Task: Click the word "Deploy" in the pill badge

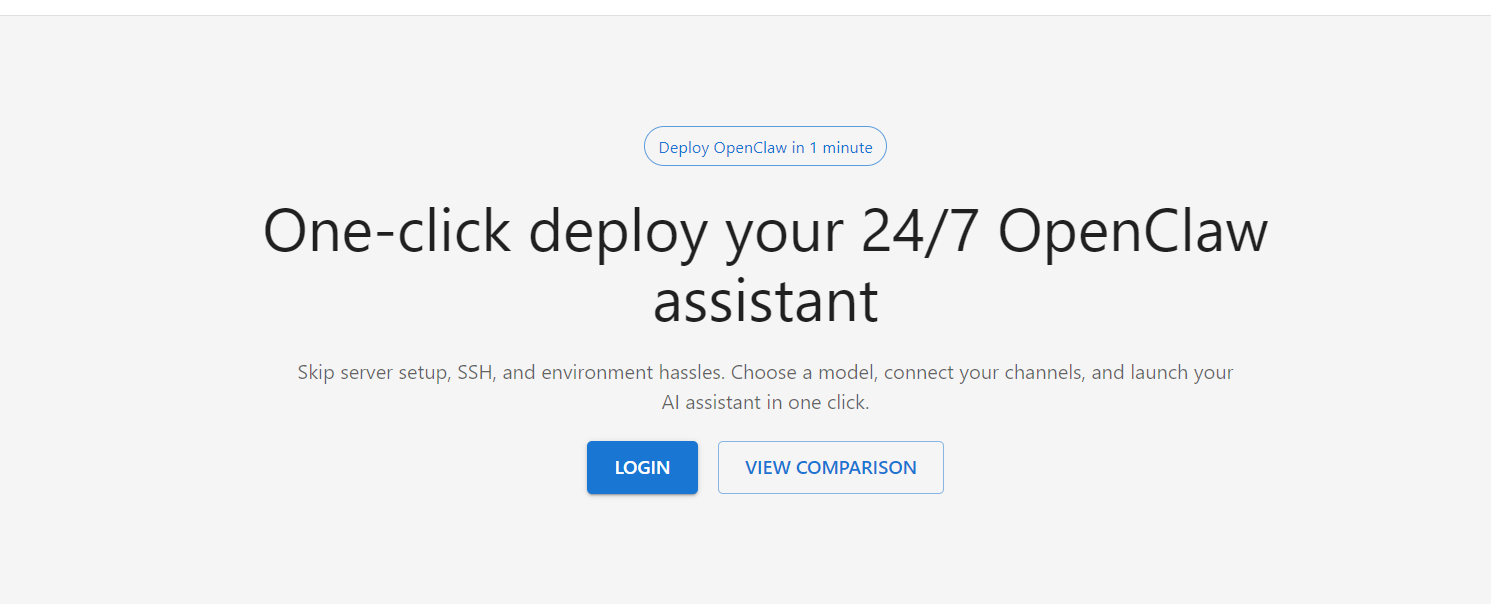Action: (683, 148)
